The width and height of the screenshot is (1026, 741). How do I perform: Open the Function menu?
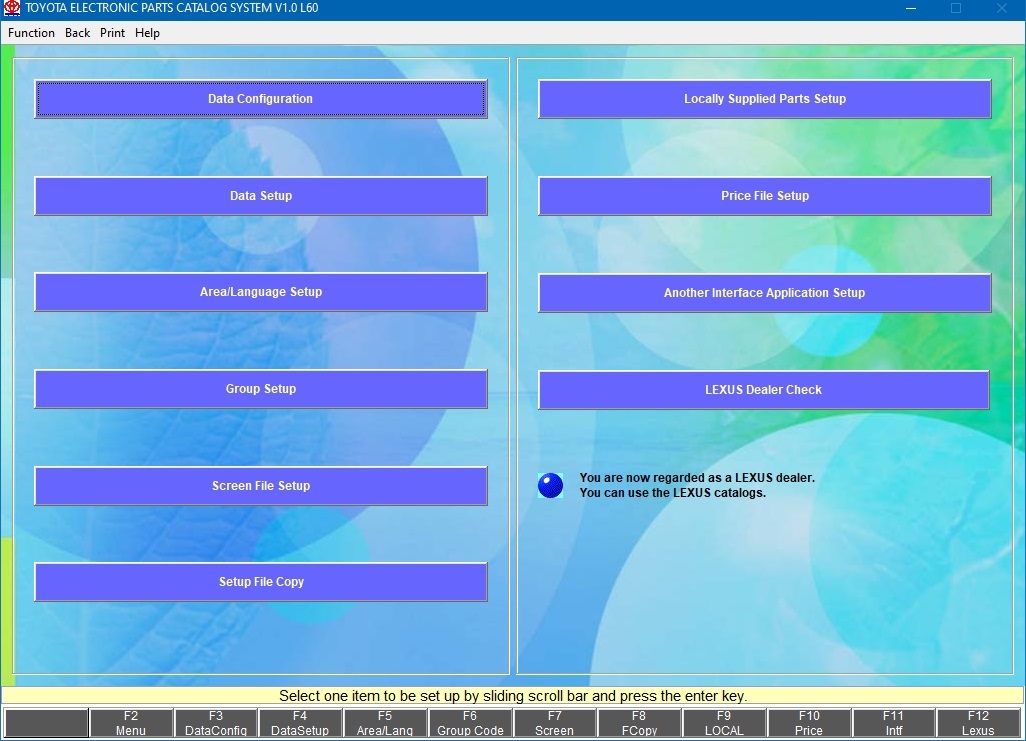click(x=31, y=33)
